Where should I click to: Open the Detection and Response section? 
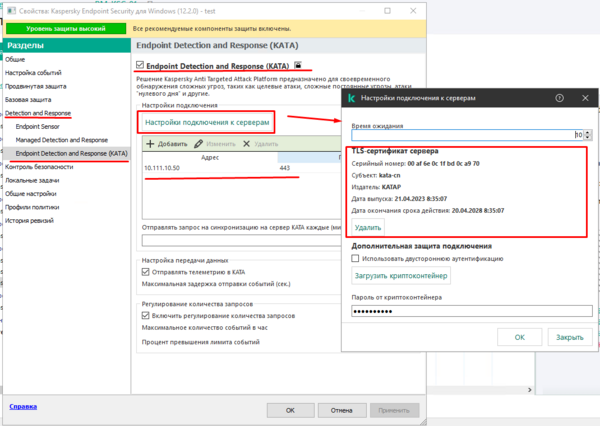(x=37, y=114)
